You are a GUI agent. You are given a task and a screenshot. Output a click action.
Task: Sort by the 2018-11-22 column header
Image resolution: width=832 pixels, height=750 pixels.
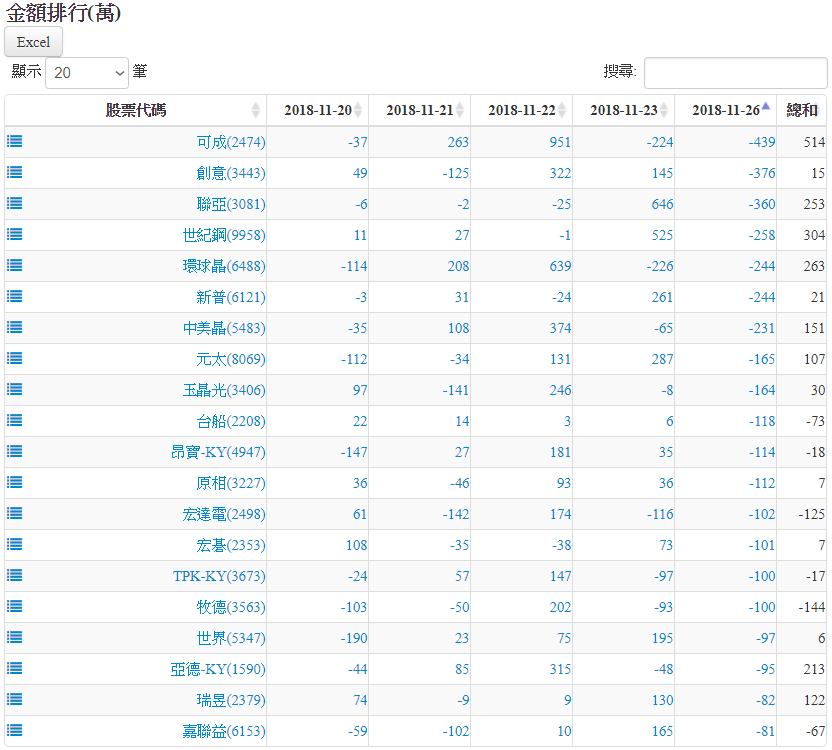pos(521,110)
